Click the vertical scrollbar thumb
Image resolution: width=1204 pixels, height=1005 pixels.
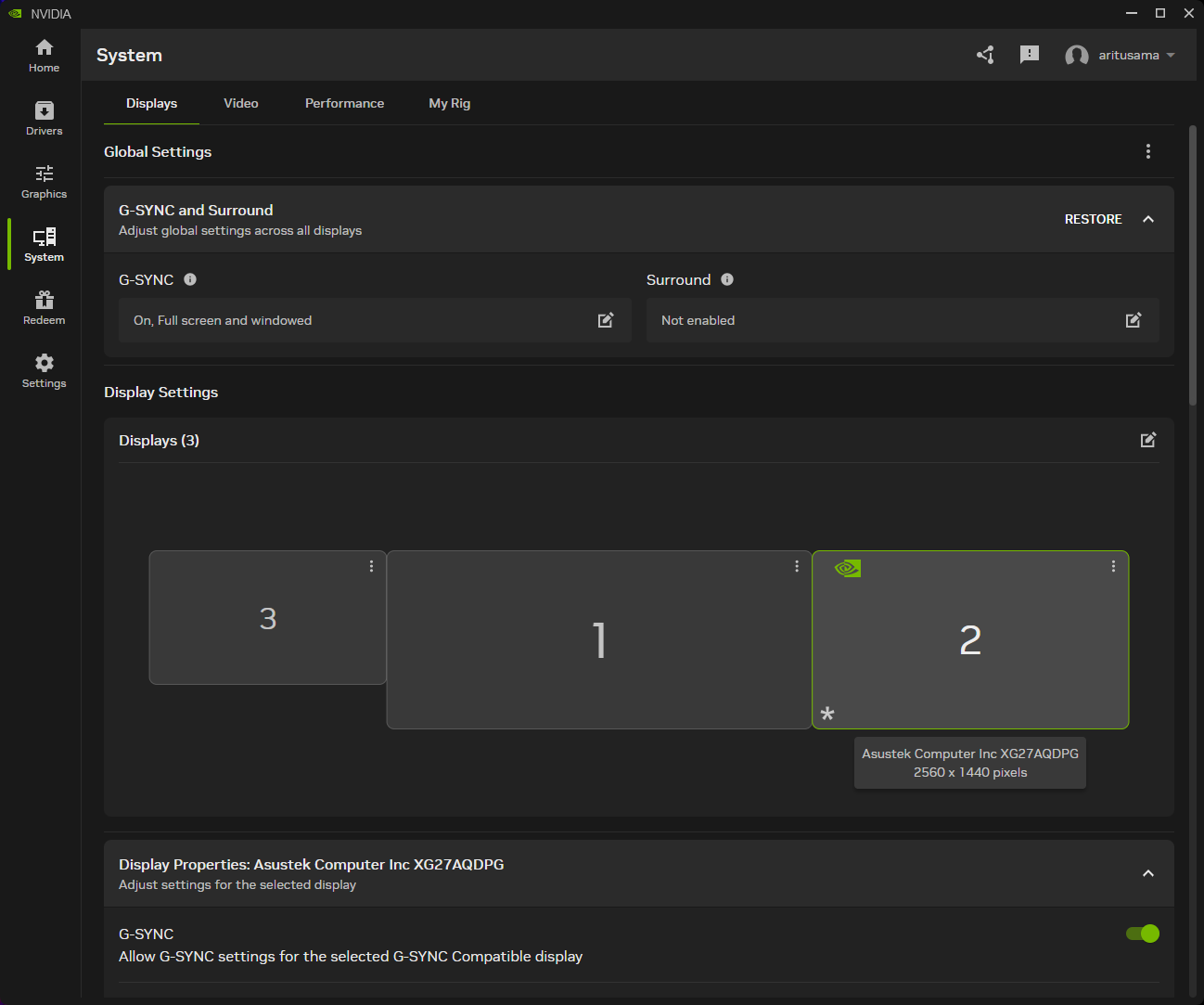[1193, 265]
